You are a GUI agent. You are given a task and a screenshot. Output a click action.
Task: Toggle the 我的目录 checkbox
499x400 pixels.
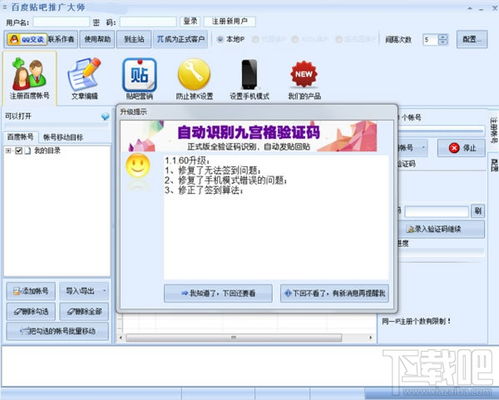19,151
